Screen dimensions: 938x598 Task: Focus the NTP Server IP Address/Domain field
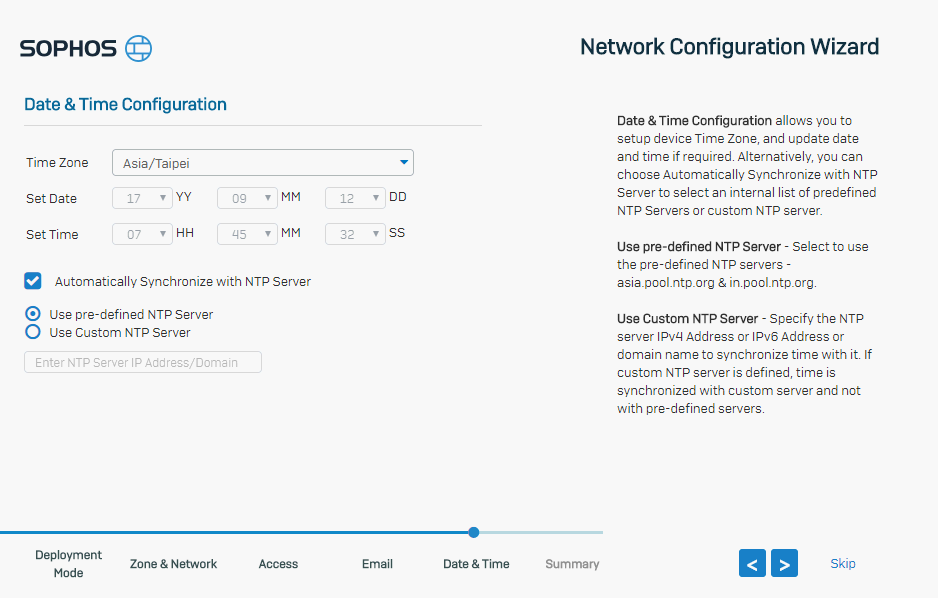pyautogui.click(x=142, y=362)
